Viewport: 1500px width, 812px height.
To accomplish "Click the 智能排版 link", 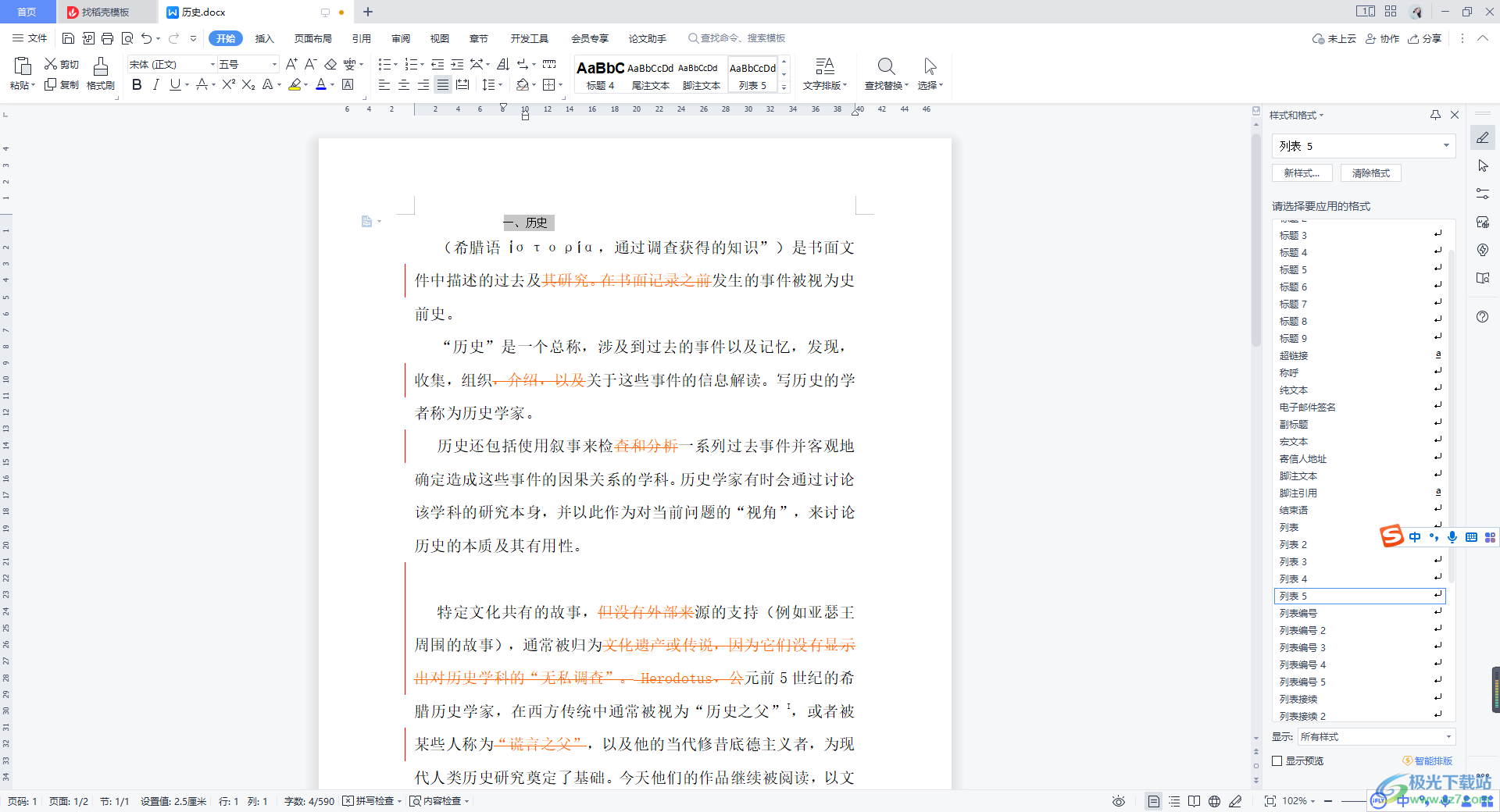I will pos(1428,760).
